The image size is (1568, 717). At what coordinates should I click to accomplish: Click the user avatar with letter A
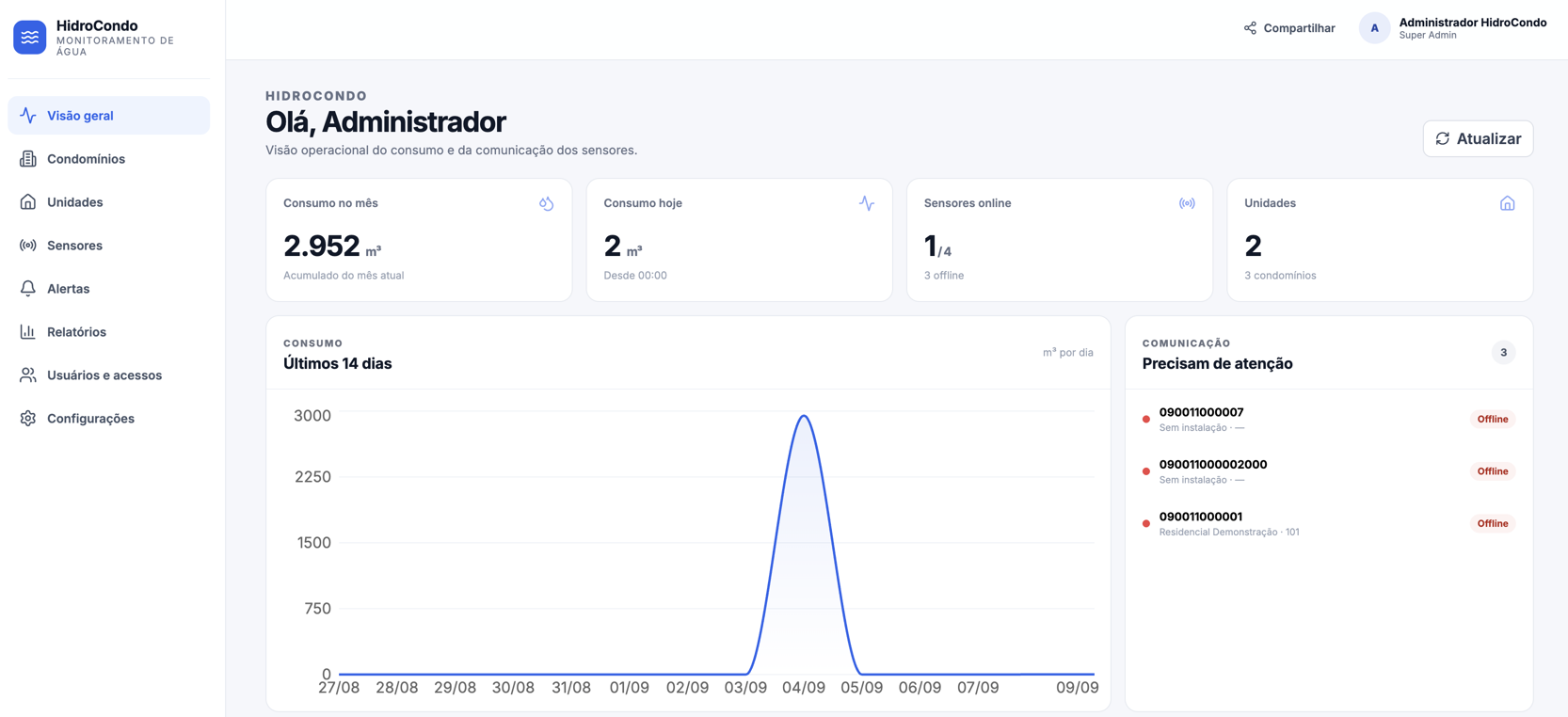point(1375,28)
